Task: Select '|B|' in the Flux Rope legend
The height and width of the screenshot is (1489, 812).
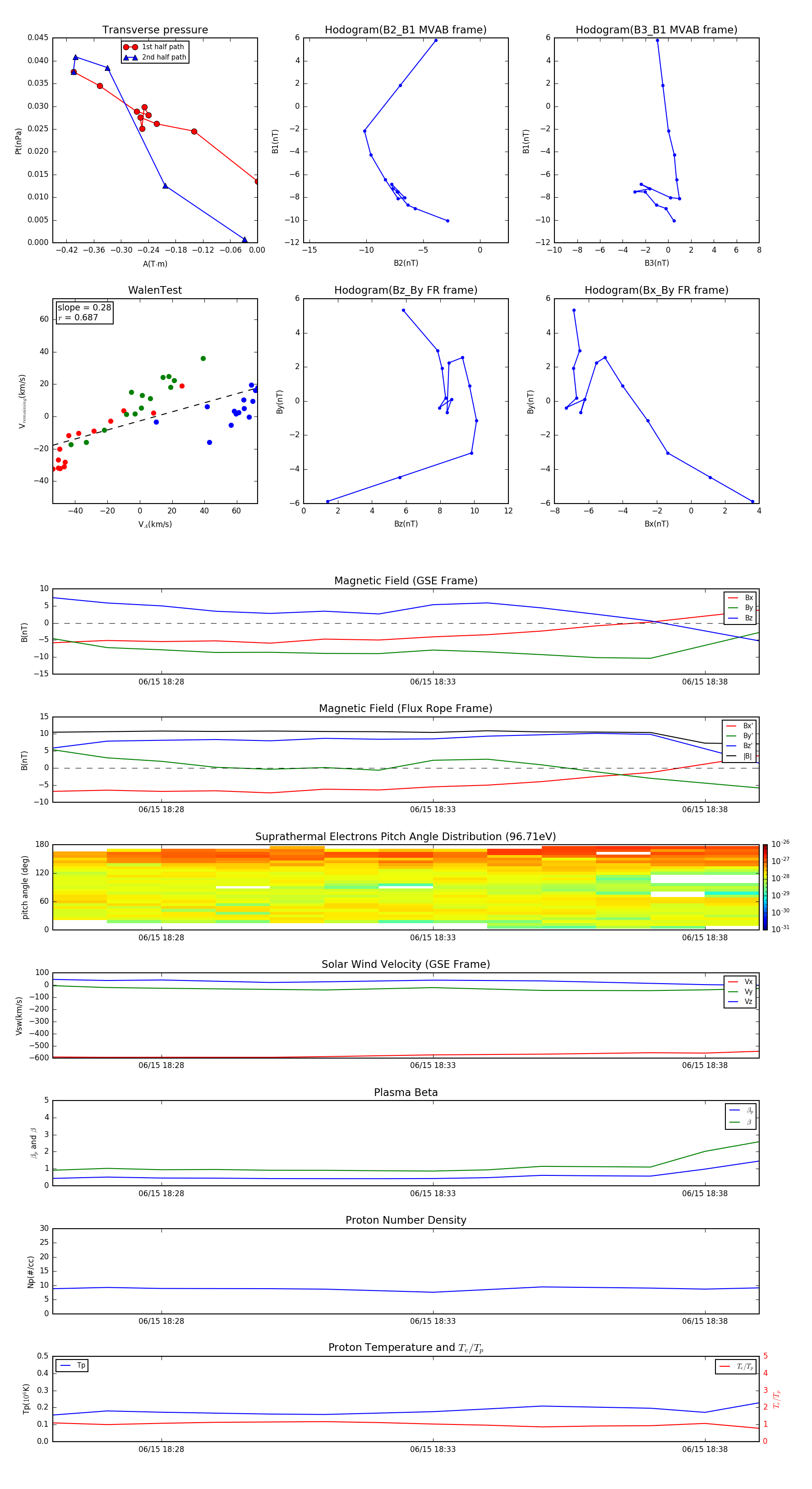Action: (x=740, y=756)
